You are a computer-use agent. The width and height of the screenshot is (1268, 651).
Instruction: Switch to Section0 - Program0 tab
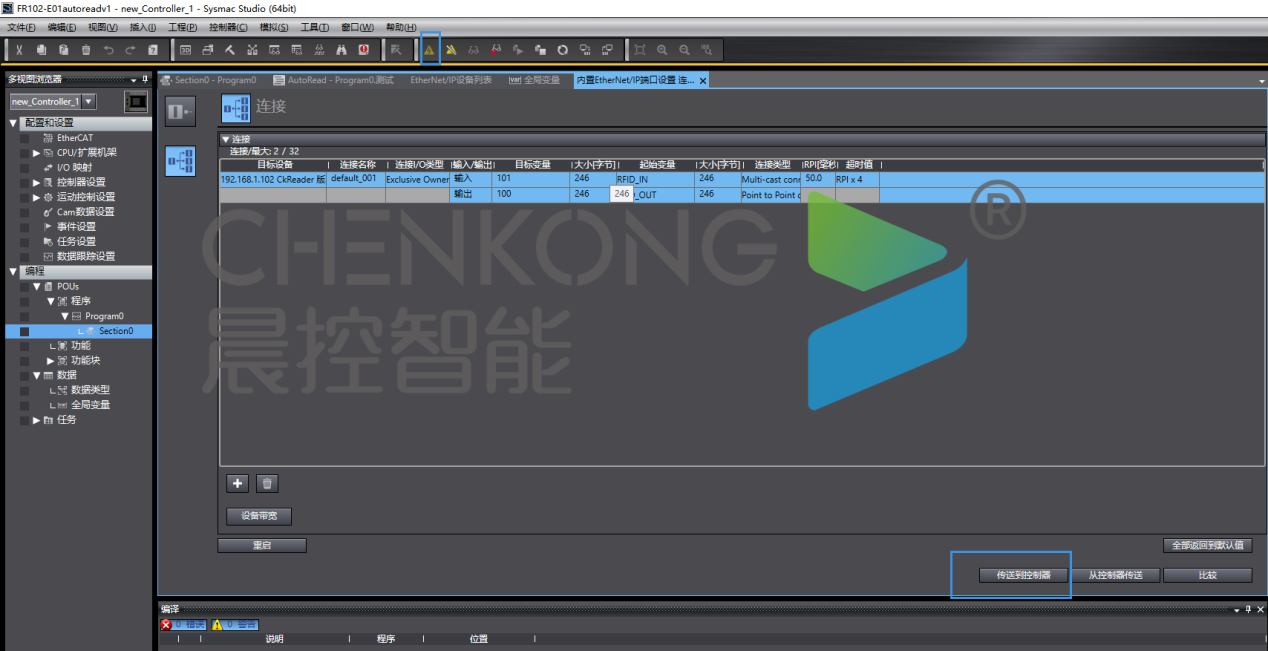point(209,80)
